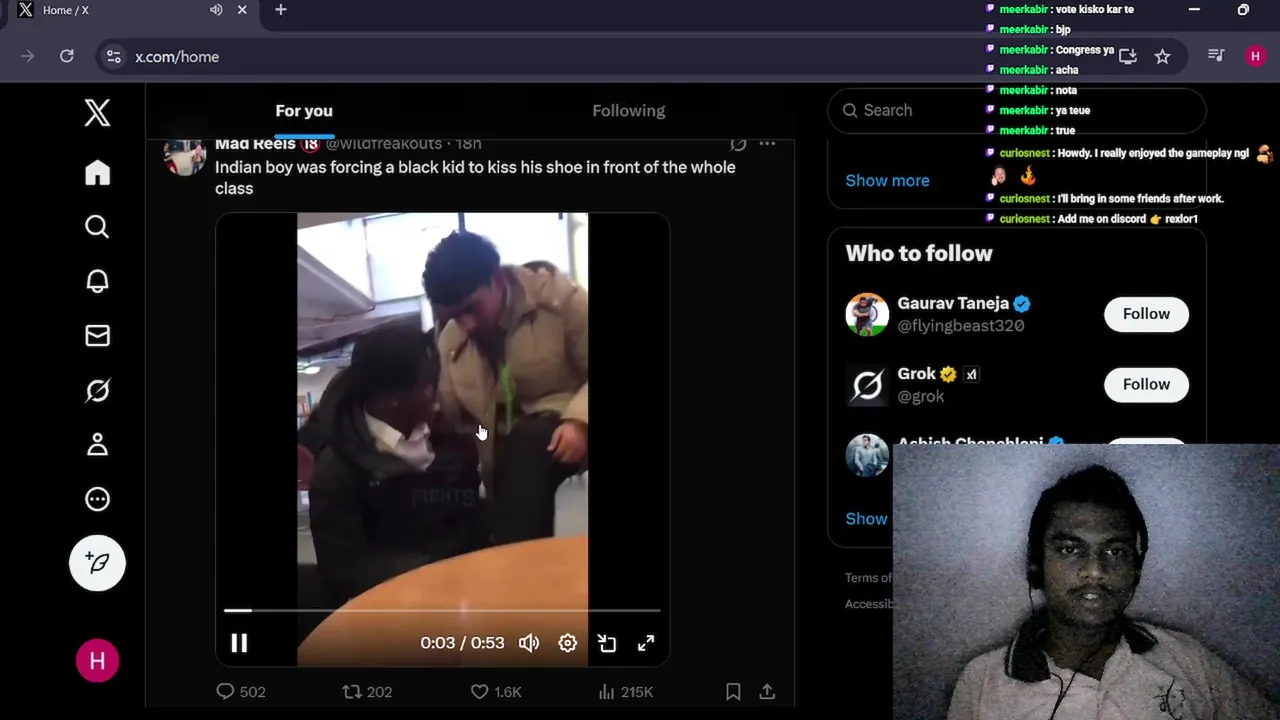This screenshot has height=720, width=1280.
Task: View post analytics showing 215K
Action: (x=625, y=691)
